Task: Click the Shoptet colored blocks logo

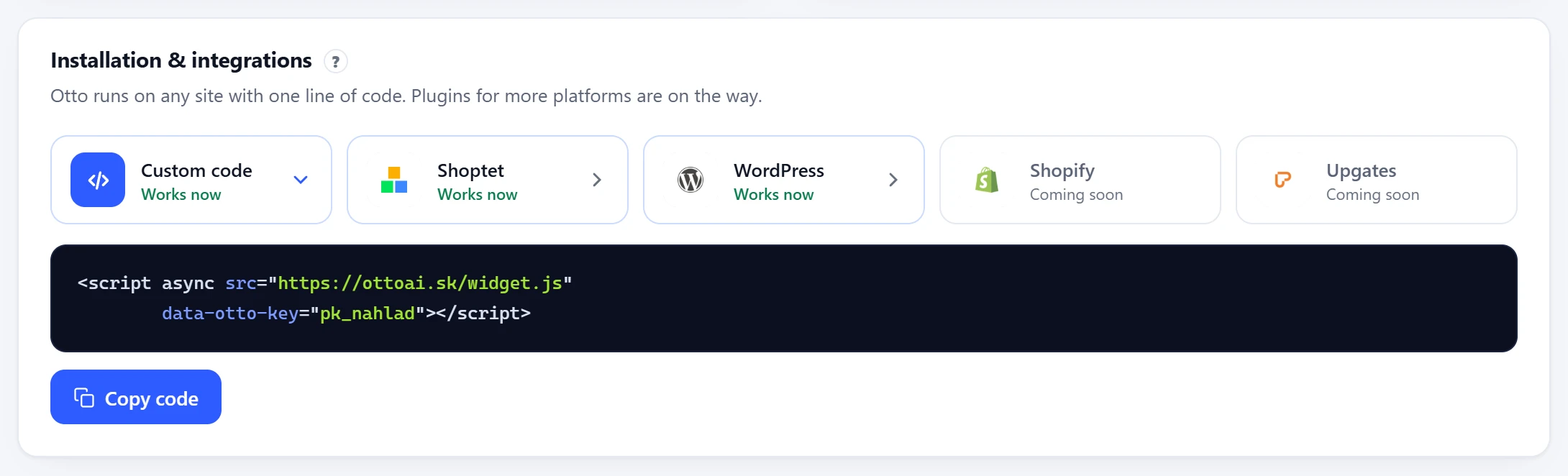Action: point(394,180)
